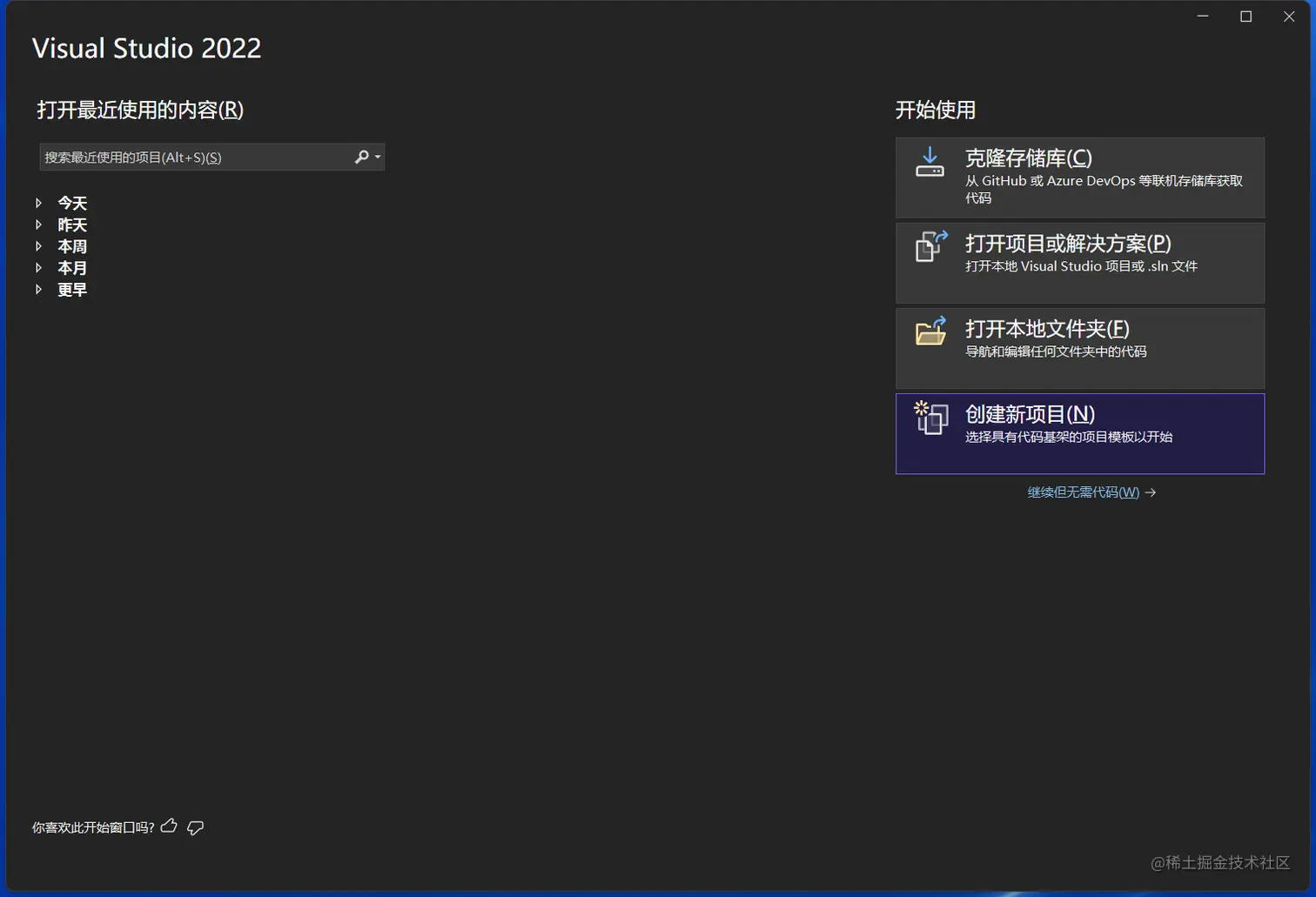Select the 昨天 label in recent list
Image resolution: width=1316 pixels, height=897 pixels.
tap(72, 224)
